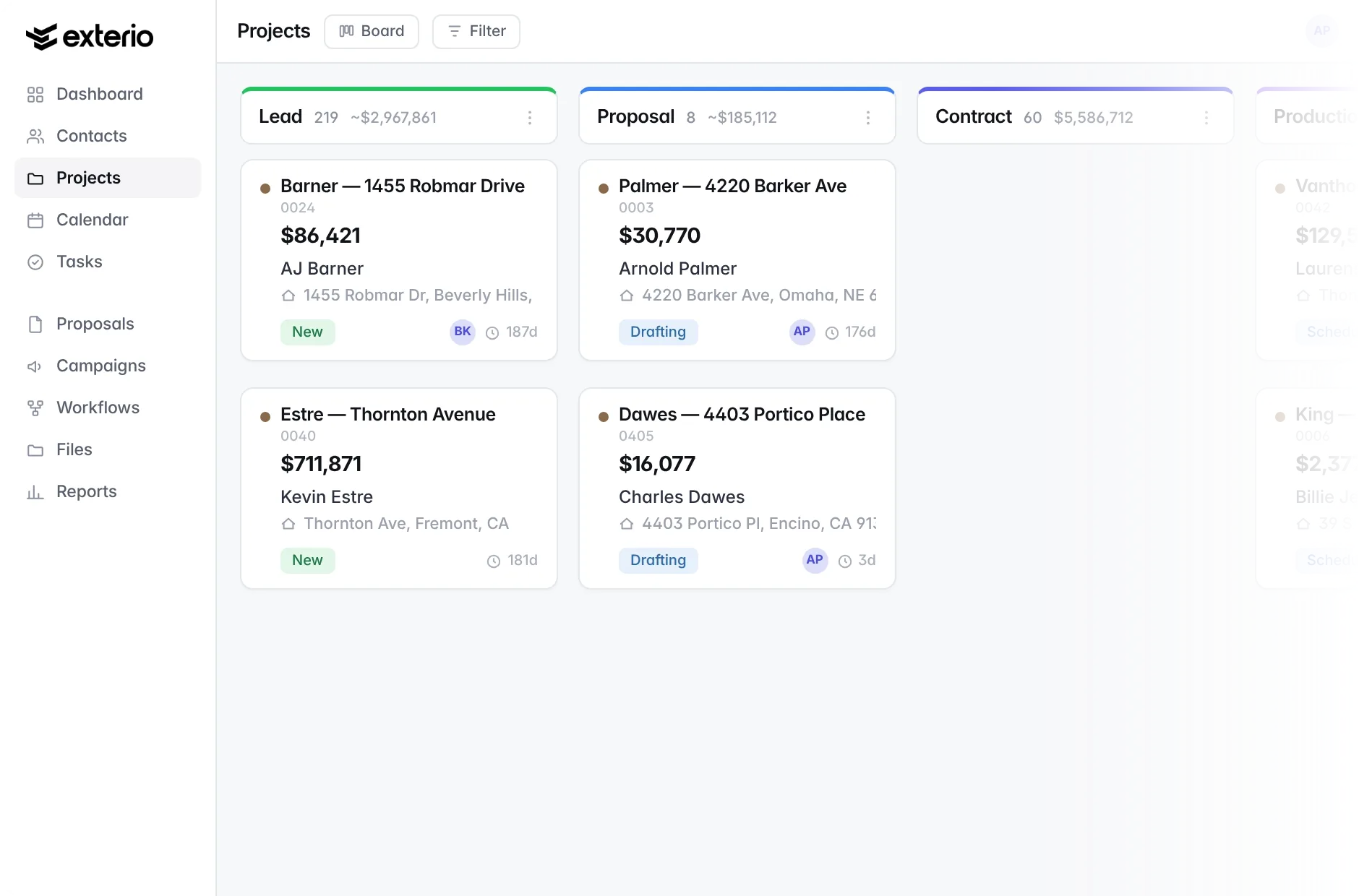Click the Arnold Palmer contact name

(677, 269)
